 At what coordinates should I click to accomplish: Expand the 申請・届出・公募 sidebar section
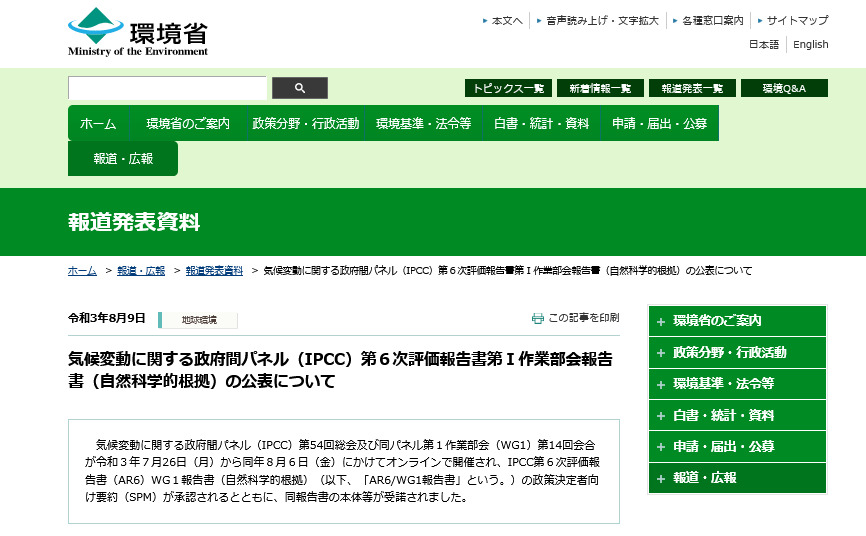pyautogui.click(x=737, y=446)
